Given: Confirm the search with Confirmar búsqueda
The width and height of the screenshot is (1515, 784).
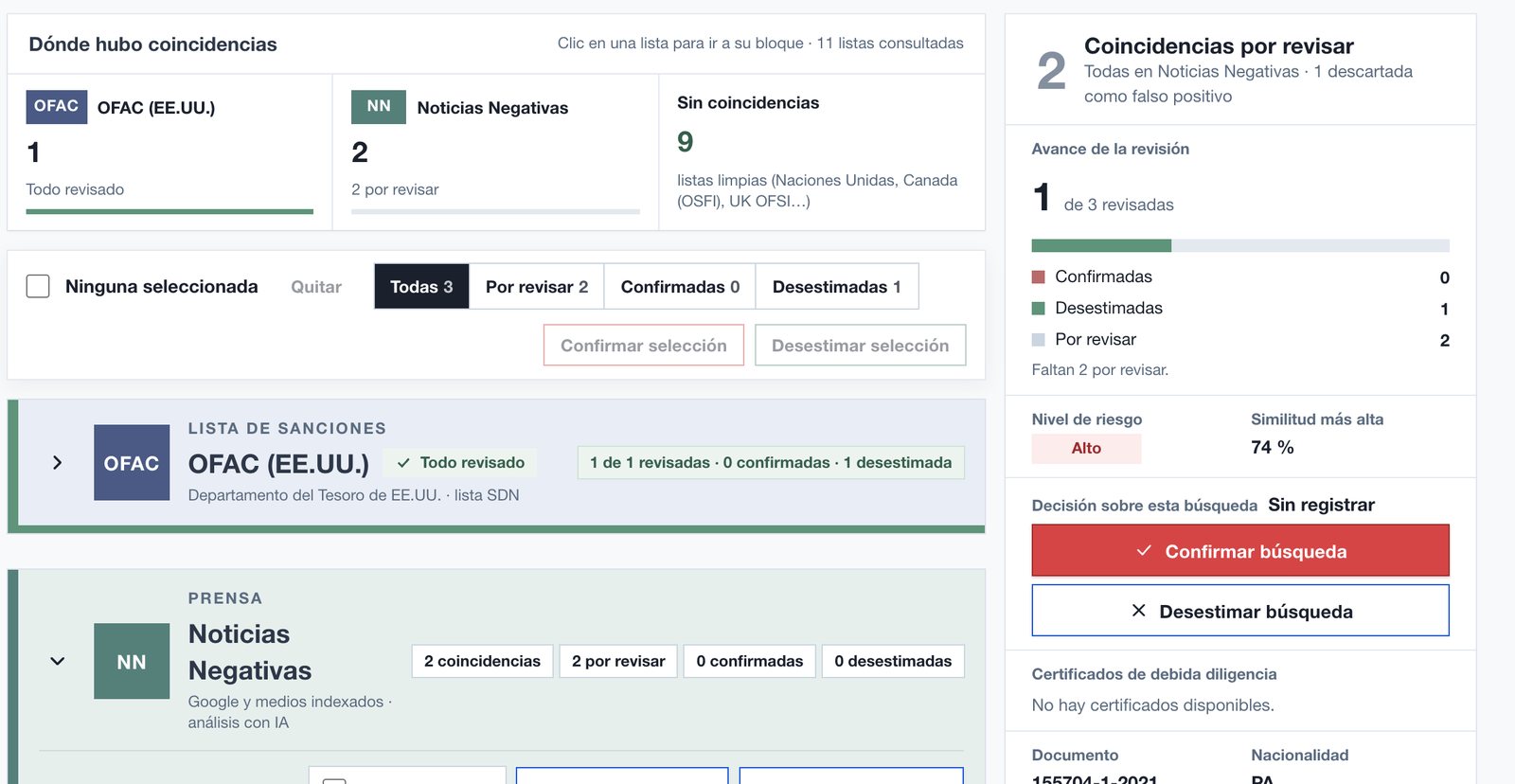Looking at the screenshot, I should coord(1240,550).
